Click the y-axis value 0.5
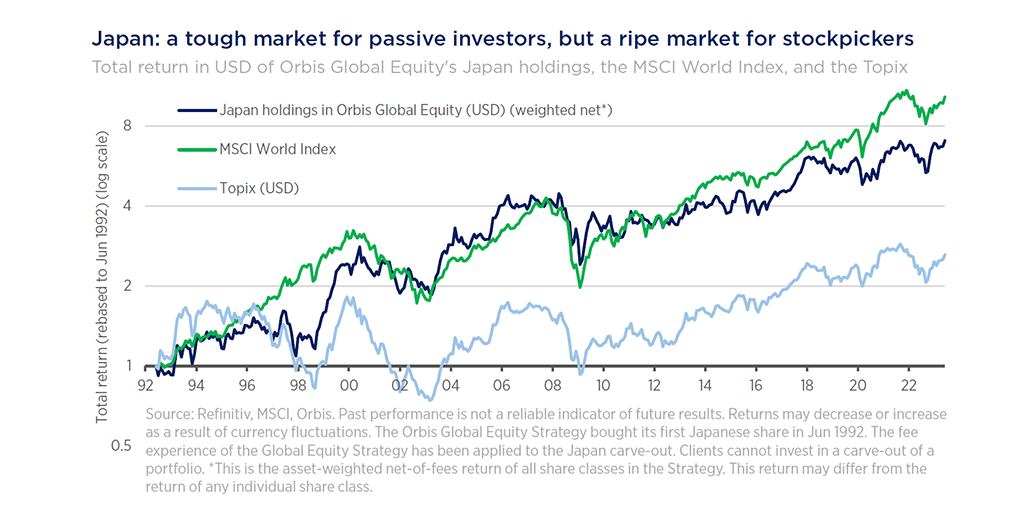 coord(122,445)
